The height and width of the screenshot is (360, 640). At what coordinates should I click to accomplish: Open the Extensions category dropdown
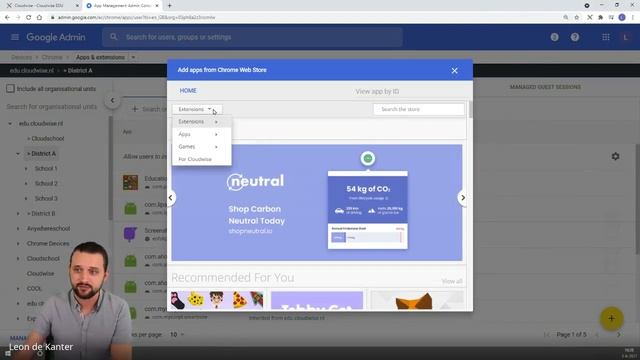pyautogui.click(x=197, y=109)
